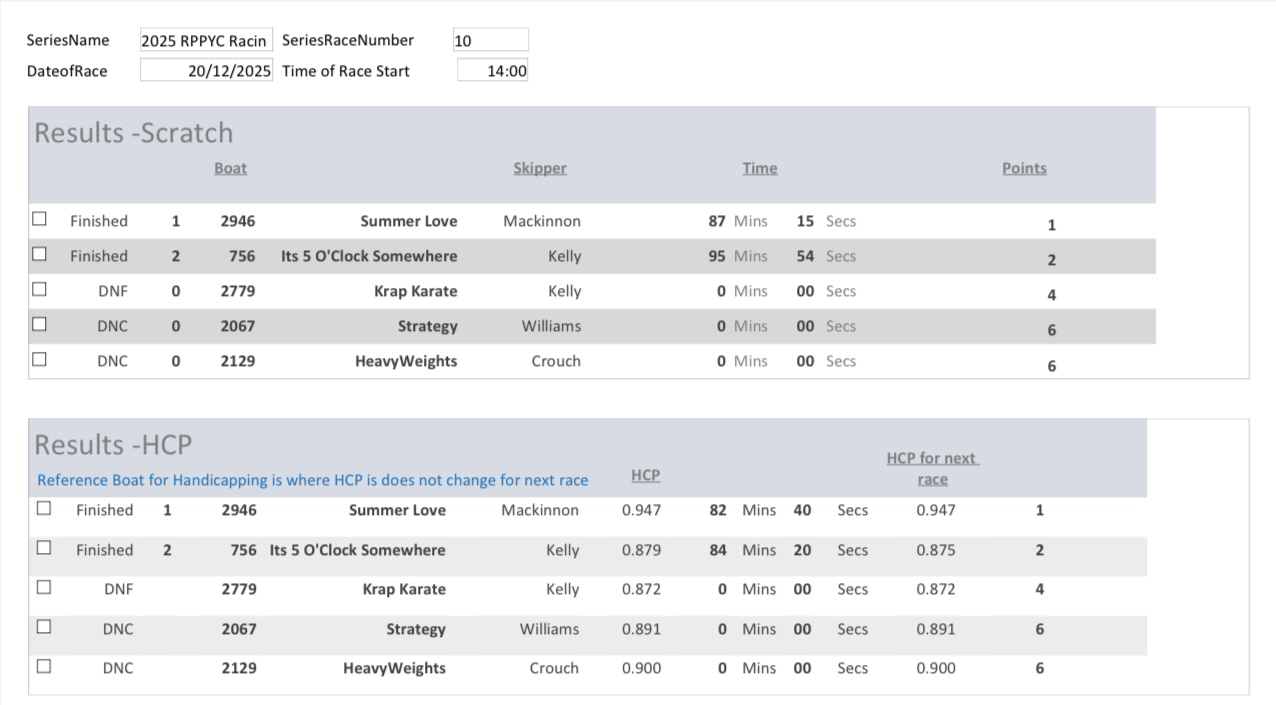
Task: Check the Summer Love box in Results-Scratch
Action: [39, 219]
